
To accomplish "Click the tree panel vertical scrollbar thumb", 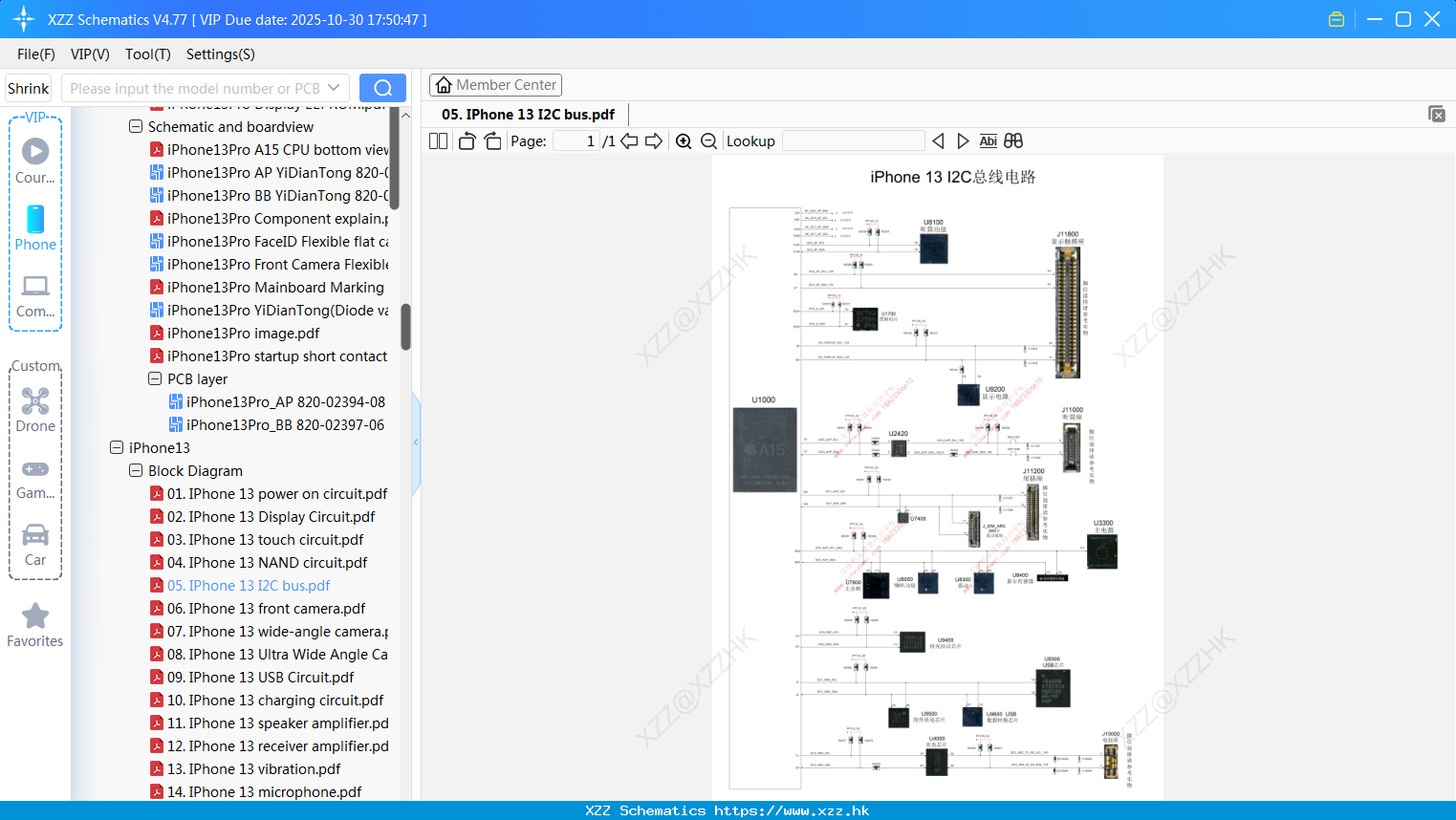I will click(406, 327).
